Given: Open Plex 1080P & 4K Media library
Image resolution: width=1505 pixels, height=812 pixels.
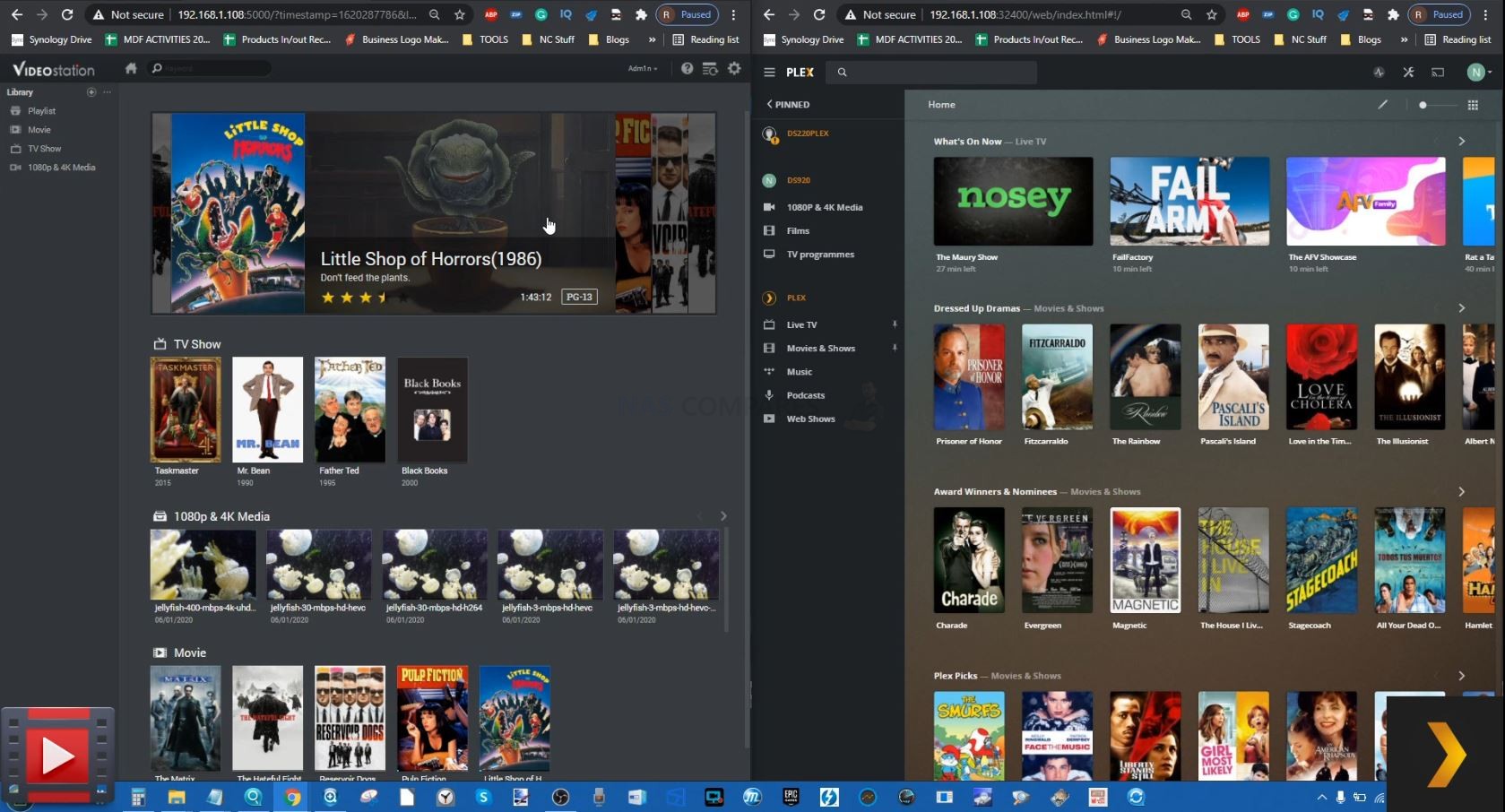Looking at the screenshot, I should click(825, 208).
